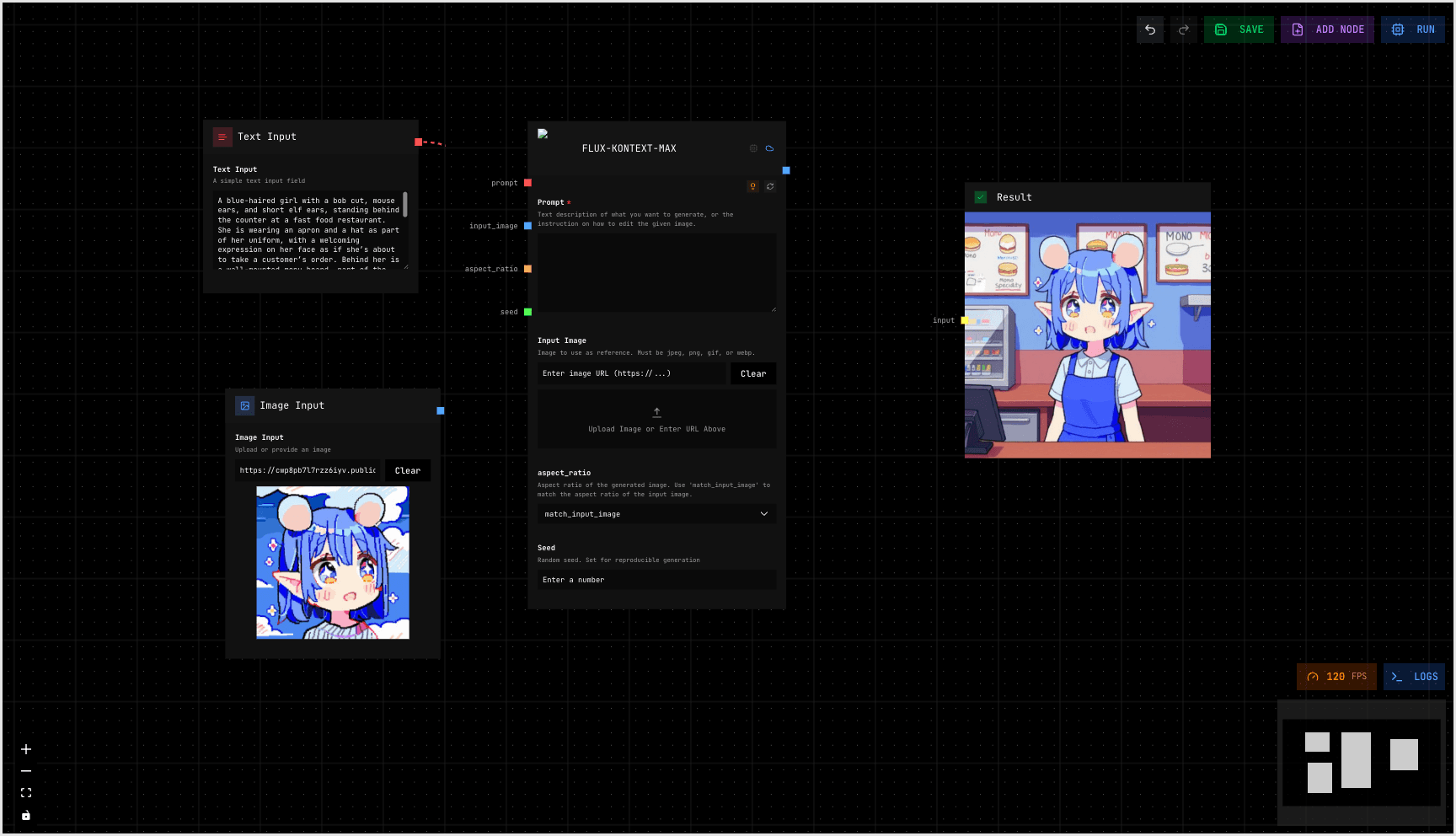Click the Text Input node header title
Screen dimensions: 1456x836
267,137
